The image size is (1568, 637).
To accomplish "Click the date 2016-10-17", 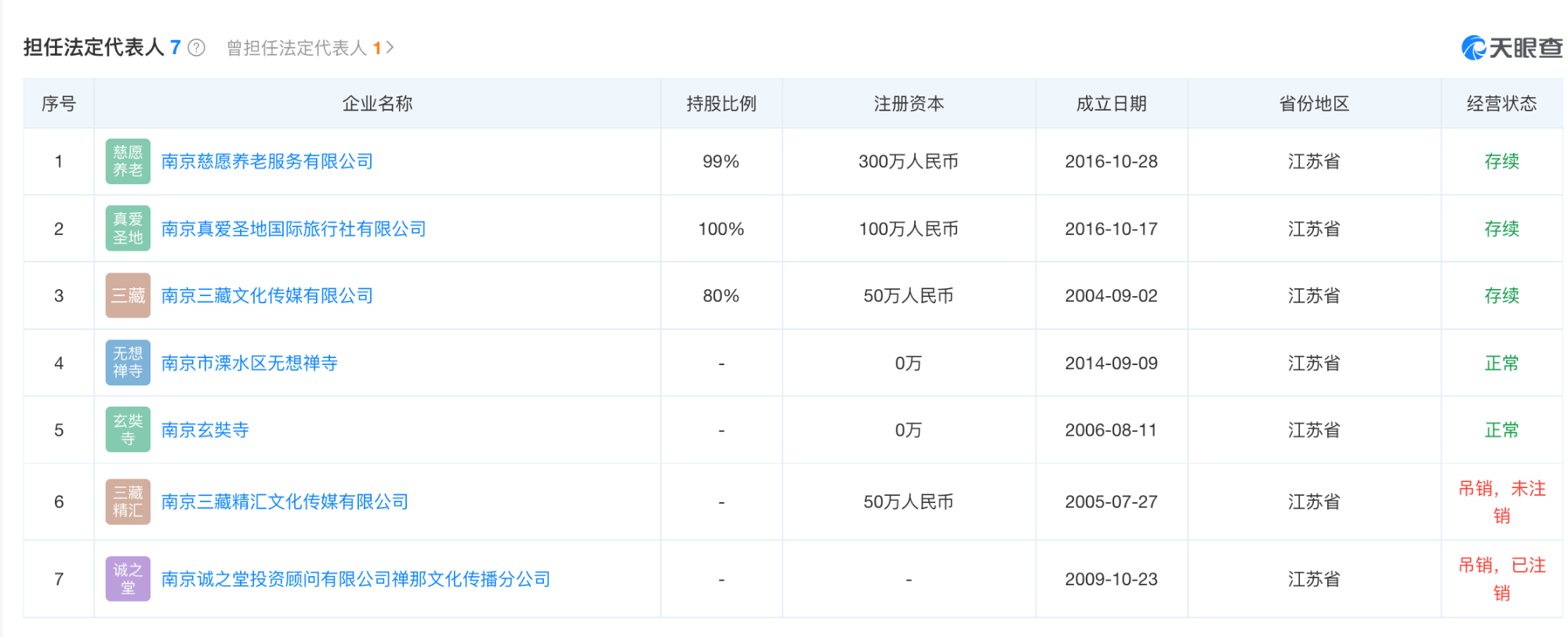I will point(1111,229).
